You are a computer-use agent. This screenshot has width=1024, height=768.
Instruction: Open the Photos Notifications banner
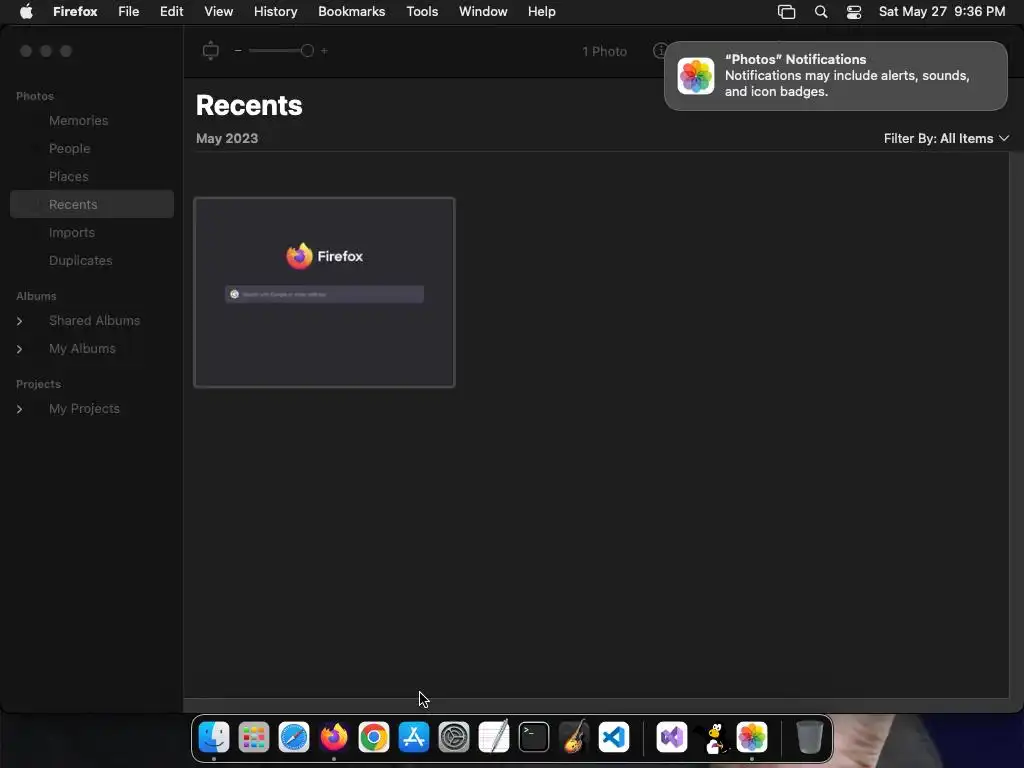835,76
